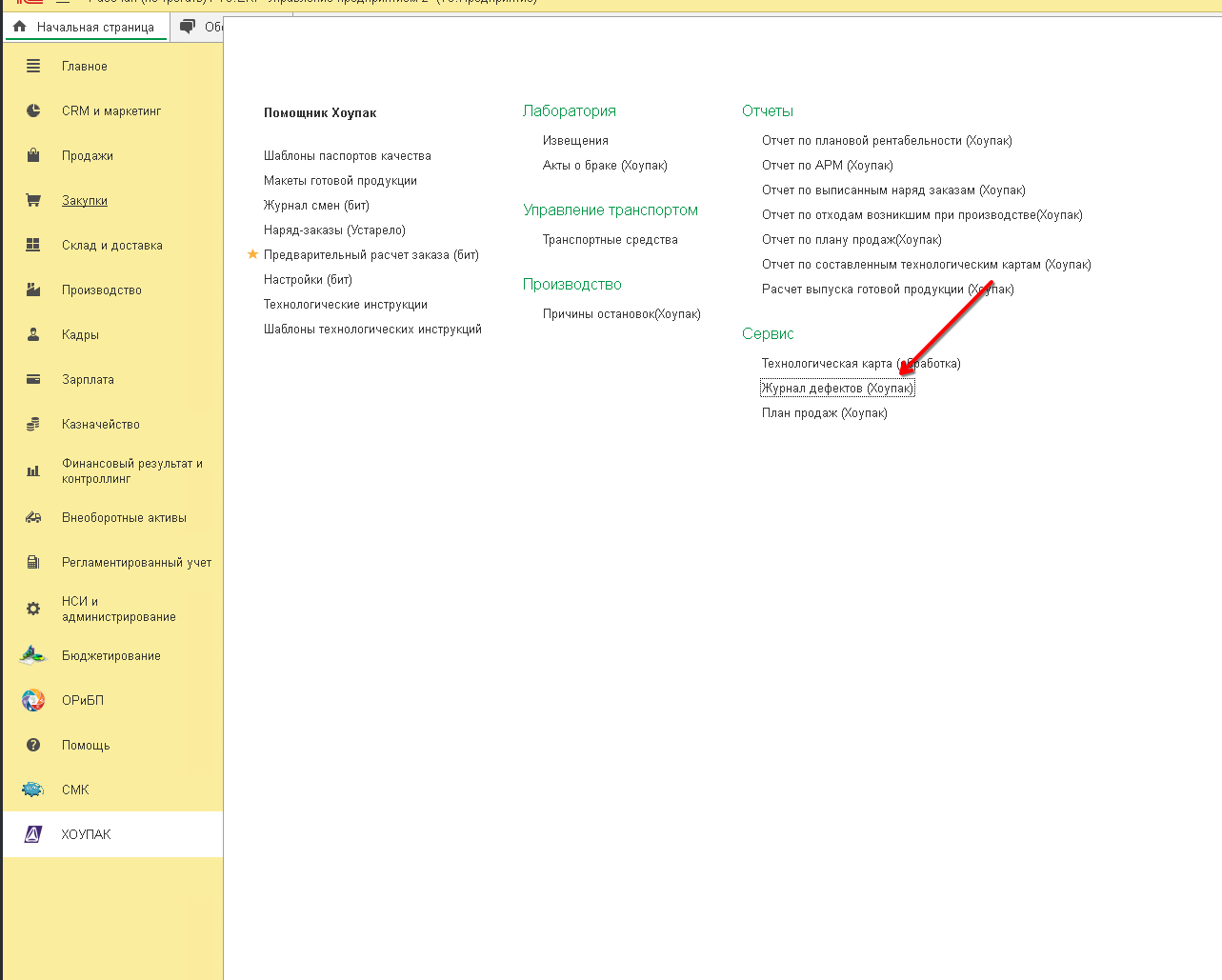Click the calculator icon for Регламентированный учет

coord(33,562)
